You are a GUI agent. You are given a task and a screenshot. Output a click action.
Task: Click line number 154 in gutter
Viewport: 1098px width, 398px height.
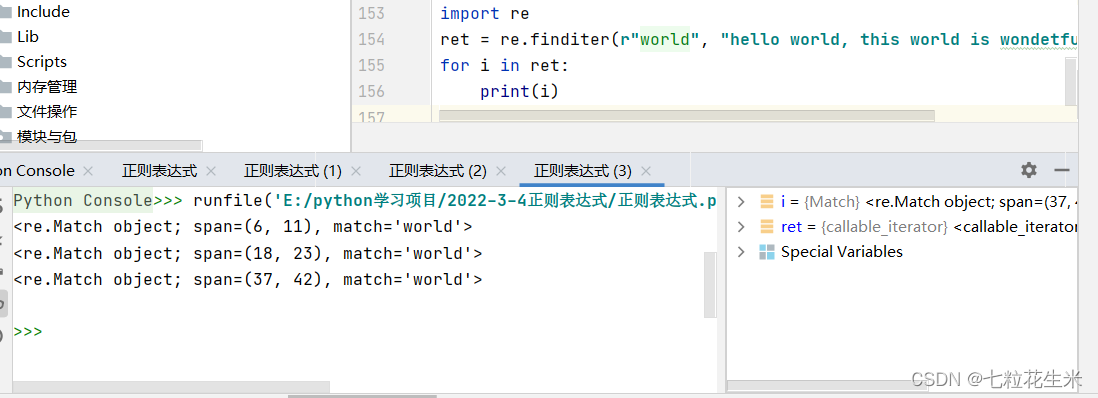[371, 39]
